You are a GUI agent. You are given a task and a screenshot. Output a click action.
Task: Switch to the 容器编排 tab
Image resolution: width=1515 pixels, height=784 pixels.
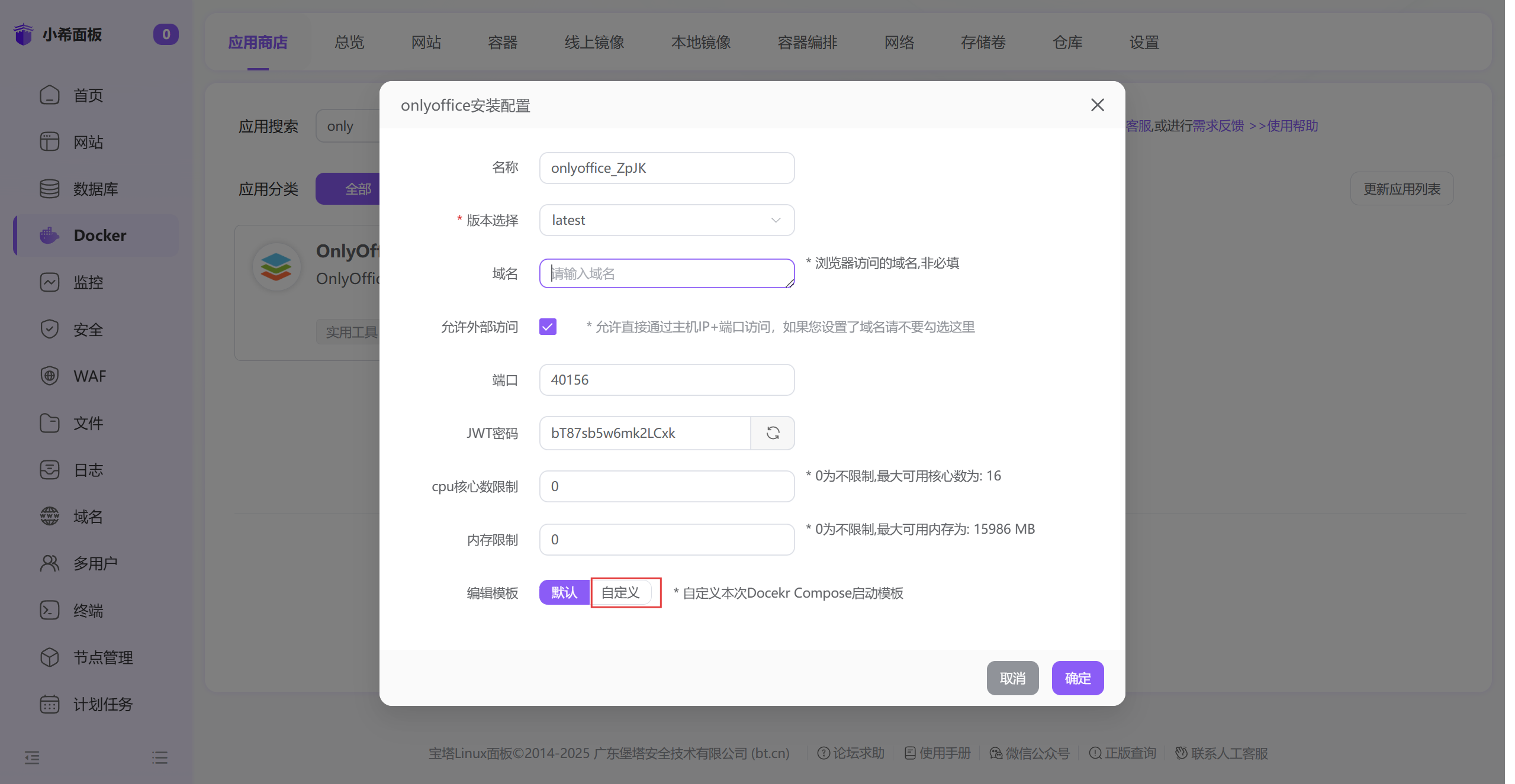[807, 43]
